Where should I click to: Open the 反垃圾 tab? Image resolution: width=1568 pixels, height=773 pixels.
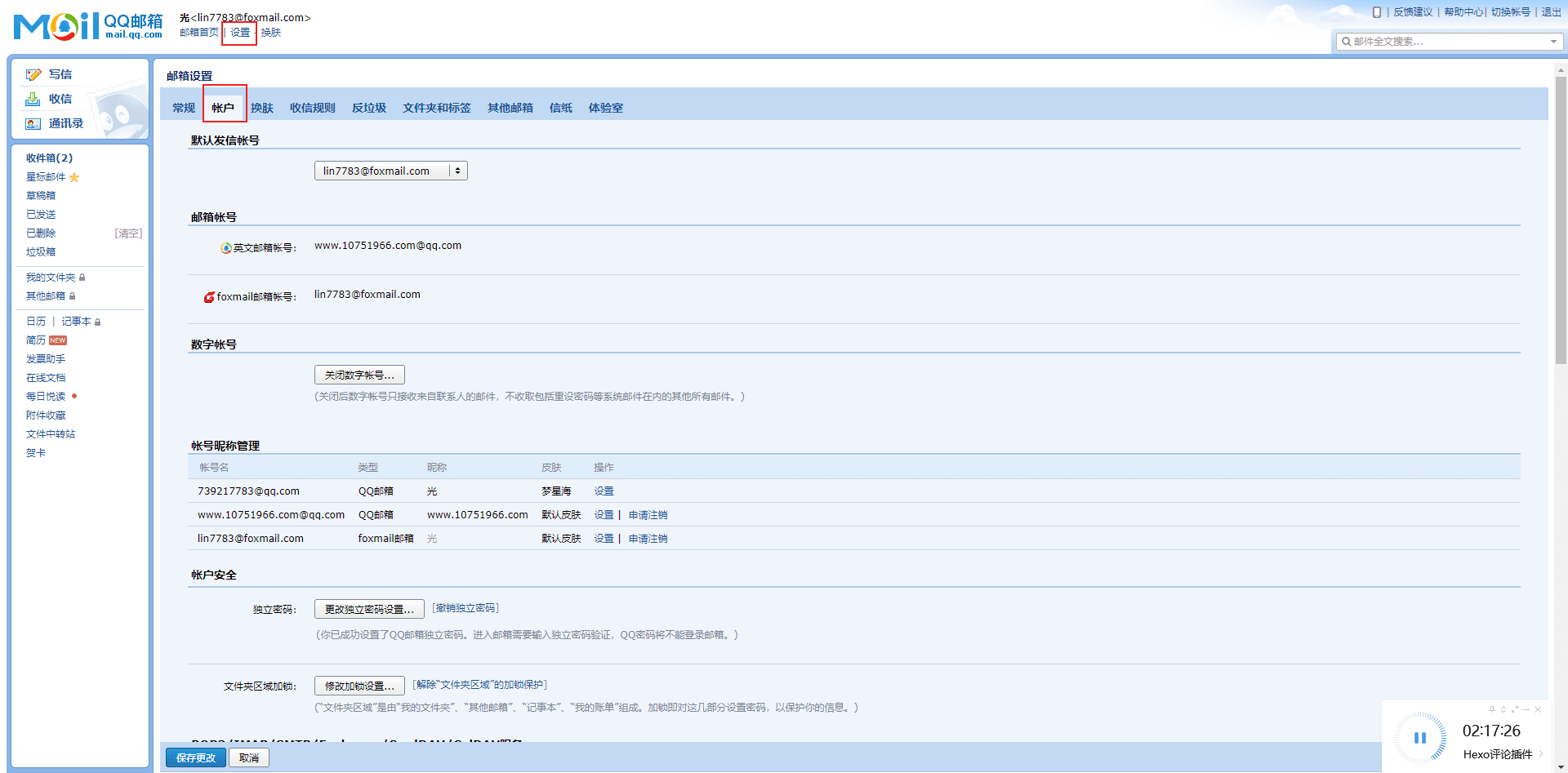point(369,108)
